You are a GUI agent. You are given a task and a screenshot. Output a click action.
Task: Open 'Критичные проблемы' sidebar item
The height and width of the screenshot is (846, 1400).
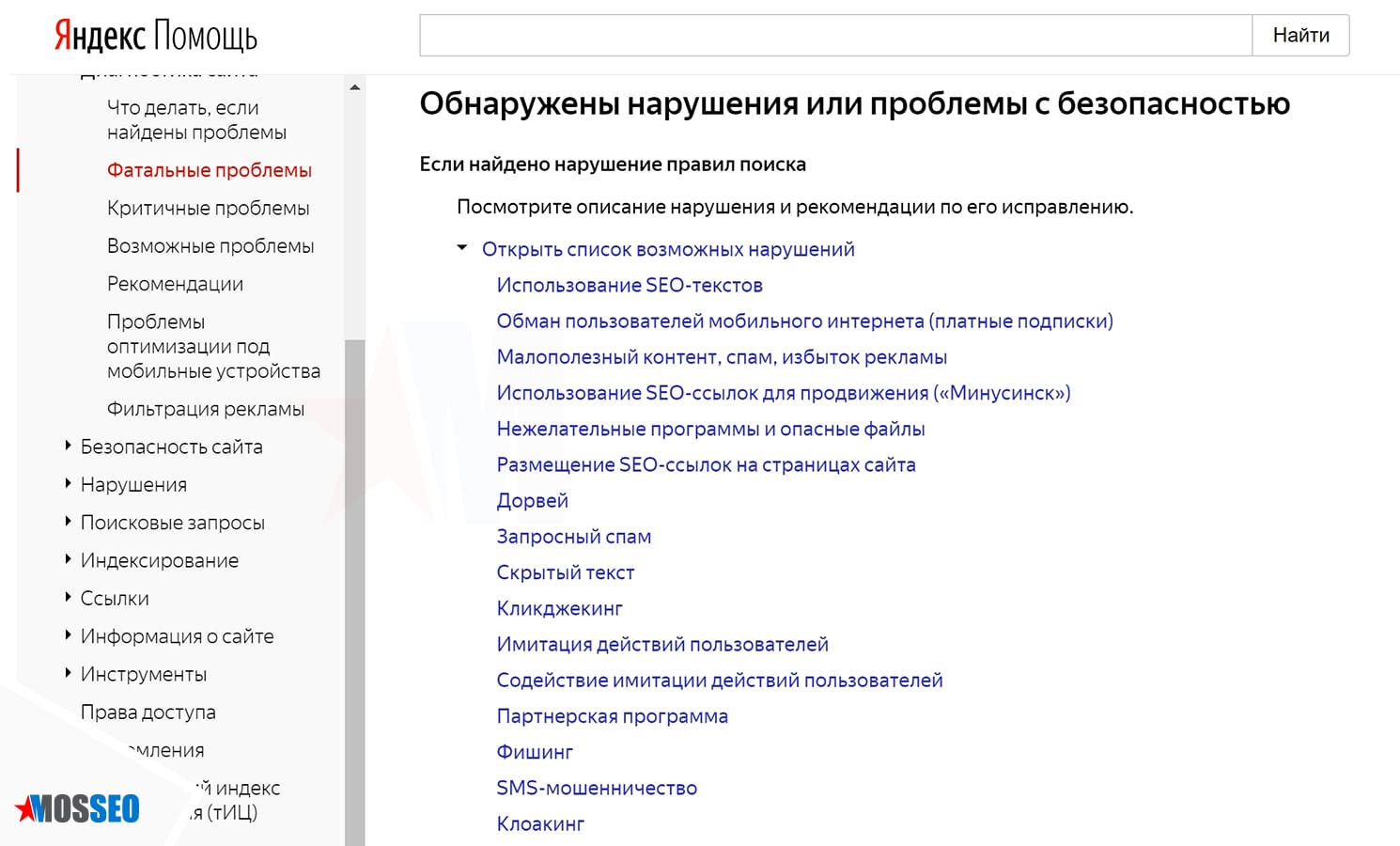click(209, 208)
